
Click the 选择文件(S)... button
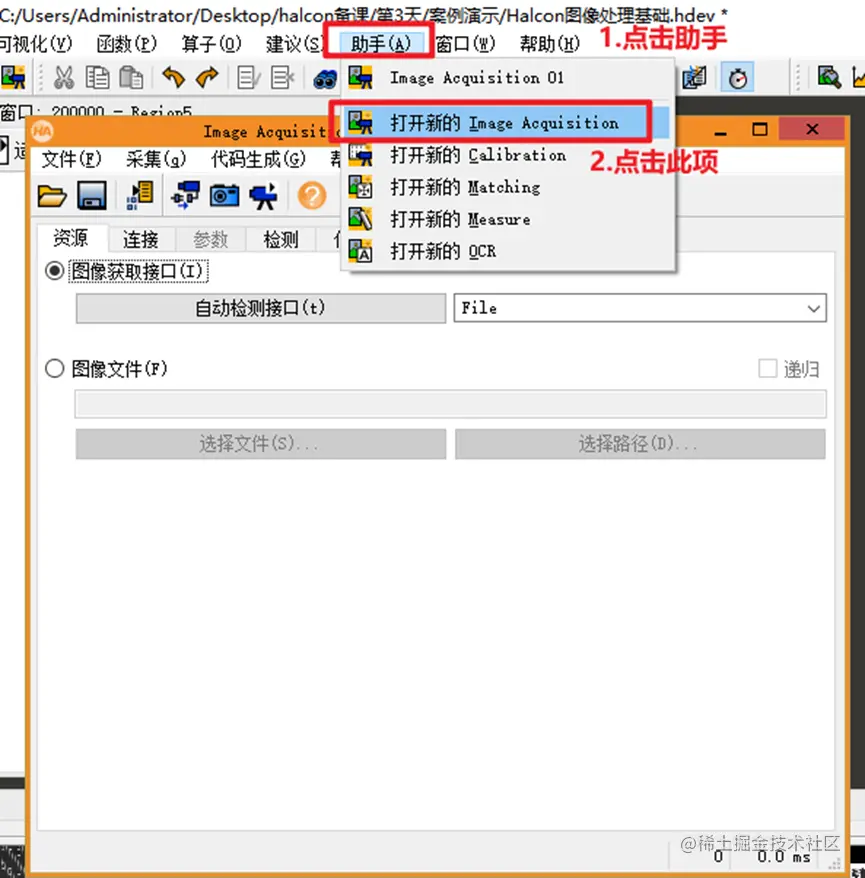pyautogui.click(x=261, y=445)
